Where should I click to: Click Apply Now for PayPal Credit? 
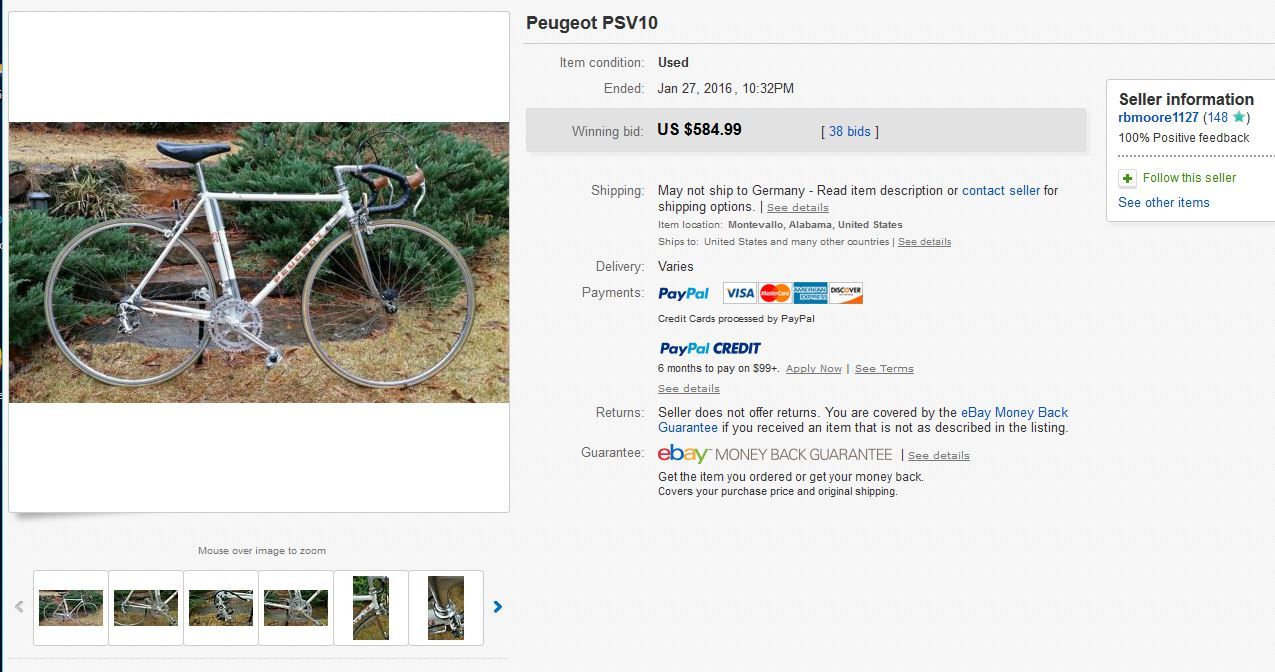click(x=813, y=369)
